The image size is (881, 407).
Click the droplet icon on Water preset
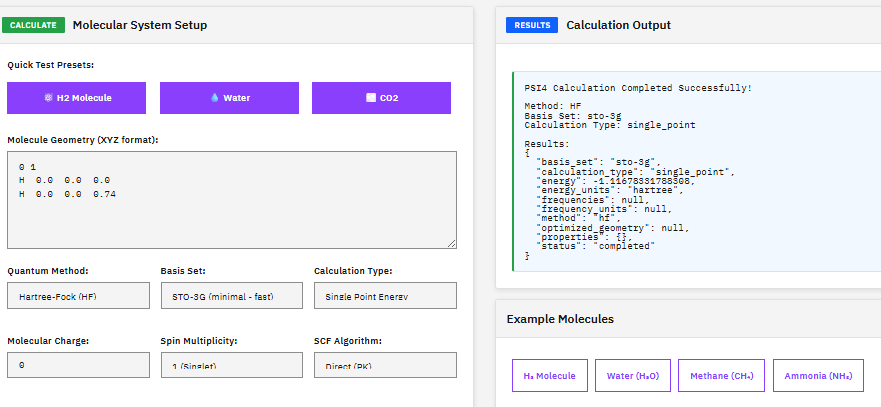(x=213, y=98)
